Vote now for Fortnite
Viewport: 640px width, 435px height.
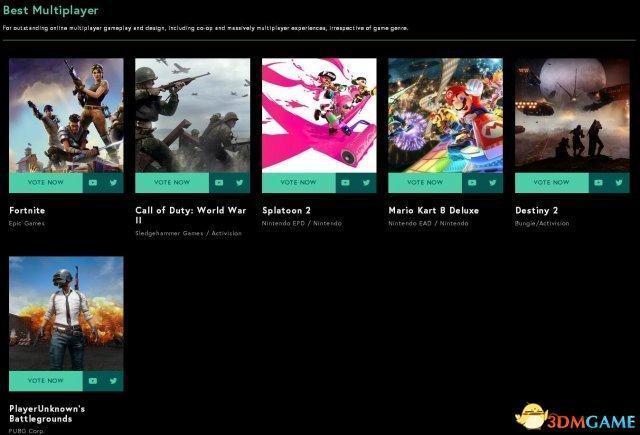point(46,182)
